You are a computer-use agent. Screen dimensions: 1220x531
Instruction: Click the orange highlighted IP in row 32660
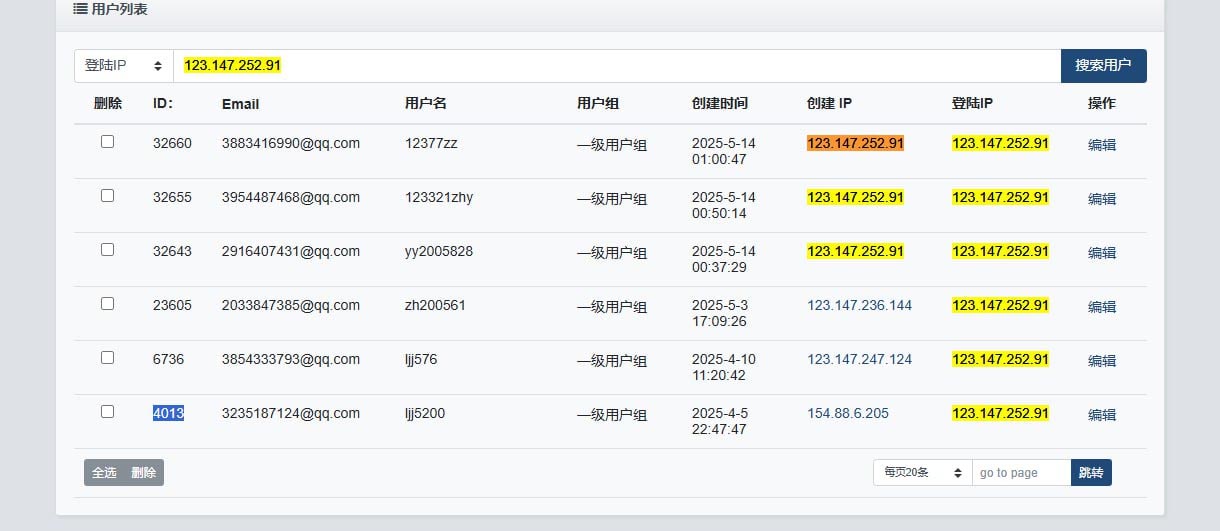(x=855, y=143)
